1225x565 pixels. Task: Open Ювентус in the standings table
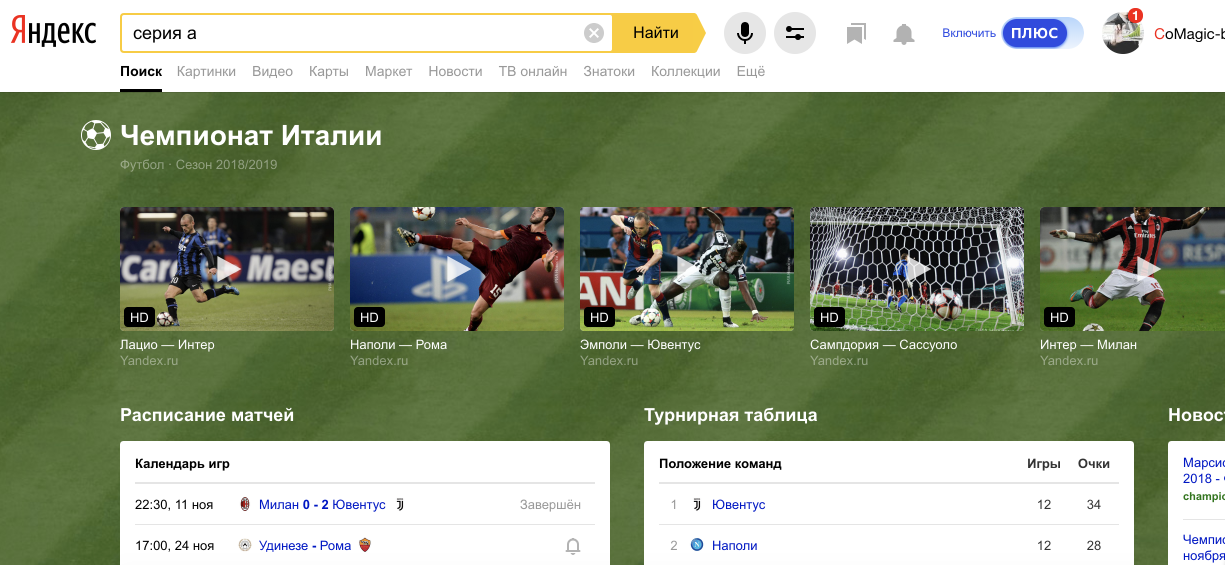[x=738, y=504]
